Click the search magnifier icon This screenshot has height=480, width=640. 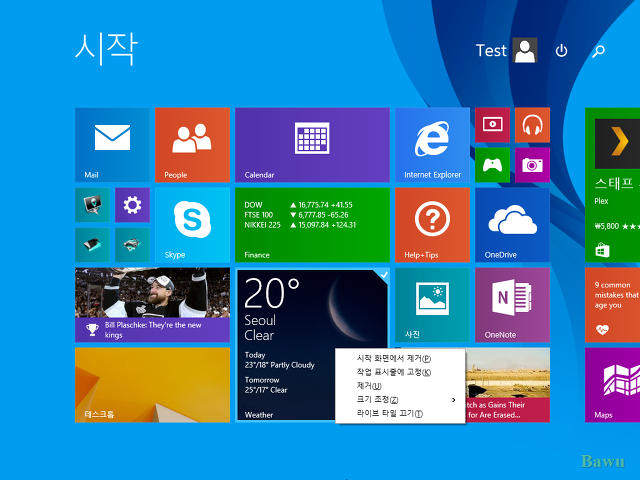pyautogui.click(x=598, y=51)
